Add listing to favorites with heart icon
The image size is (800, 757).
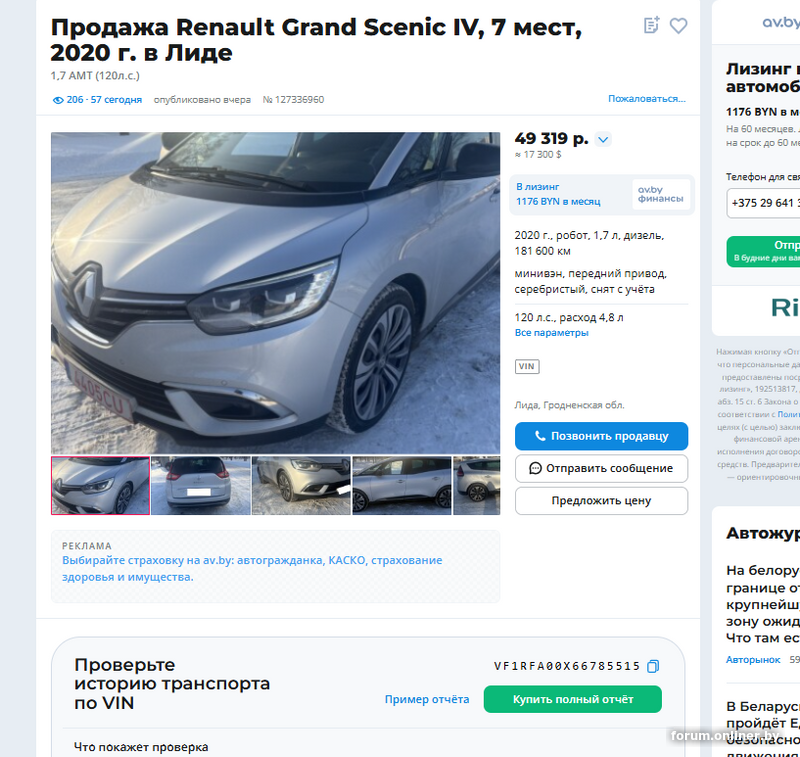coord(678,26)
